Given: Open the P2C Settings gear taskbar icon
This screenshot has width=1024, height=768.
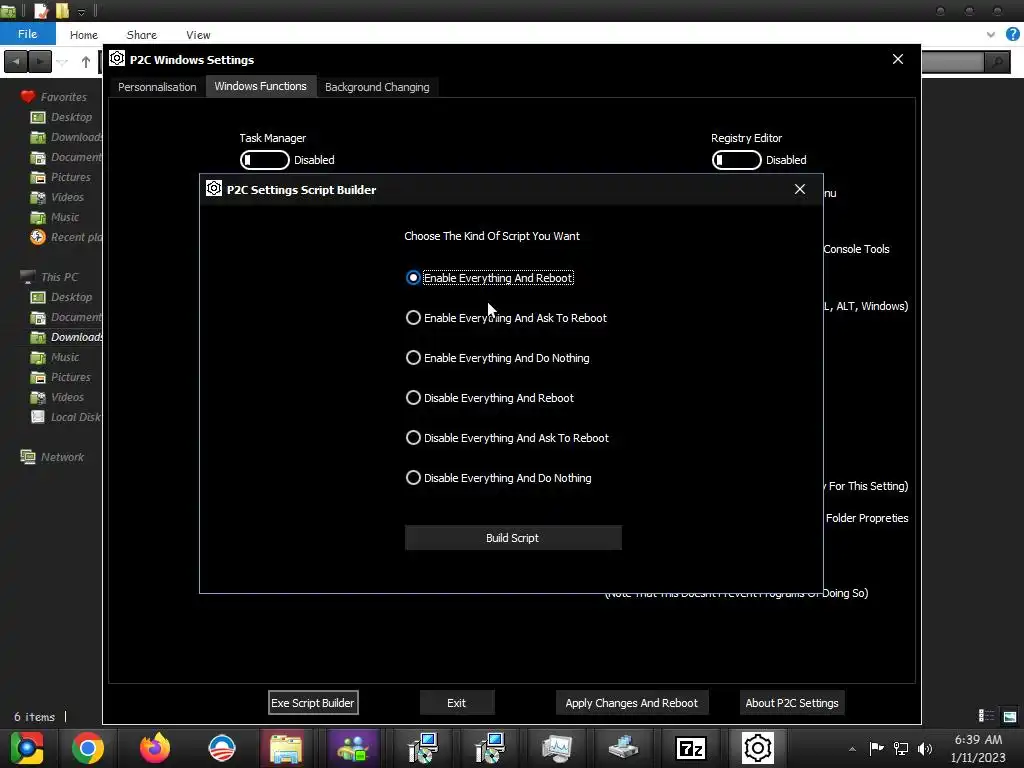Looking at the screenshot, I should [758, 748].
